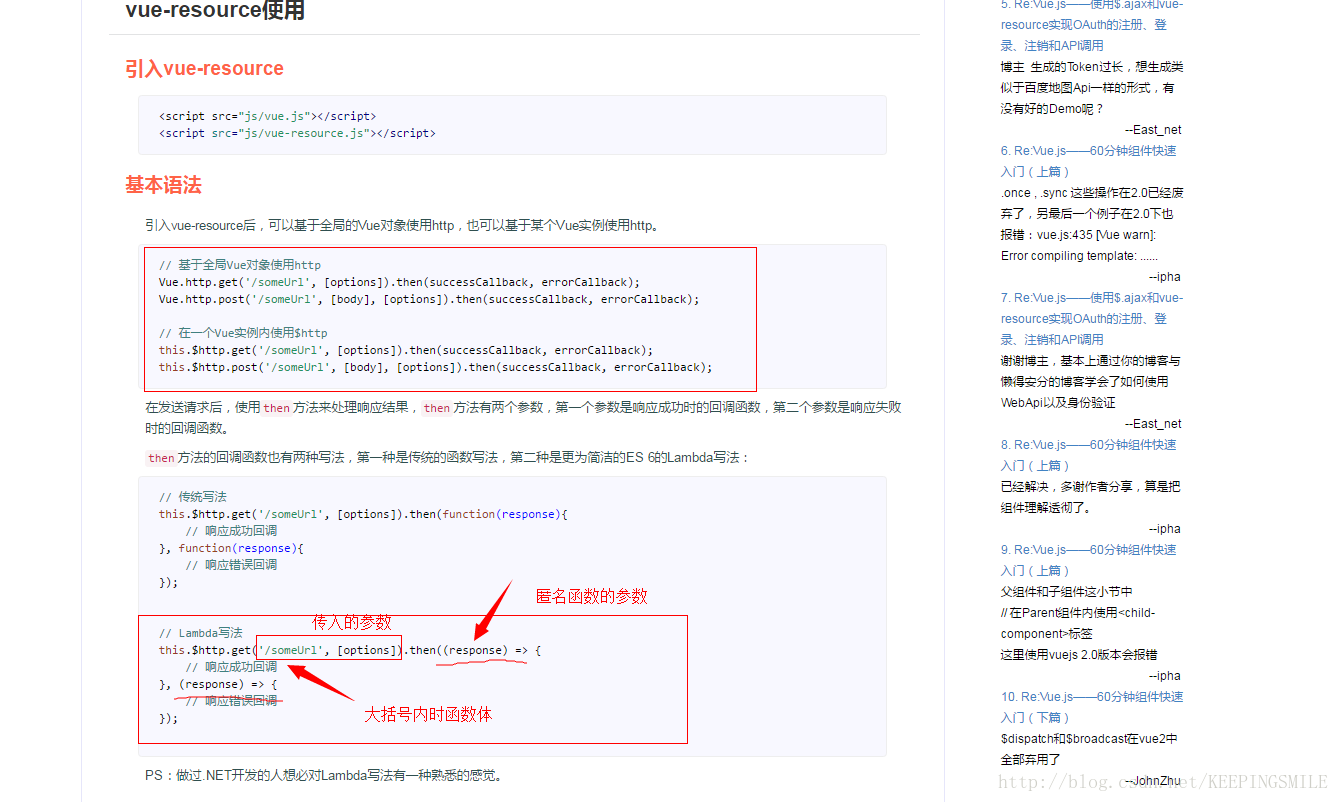The height and width of the screenshot is (802, 1339).
Task: Click the 引入vue-resource section heading
Action: [x=204, y=68]
